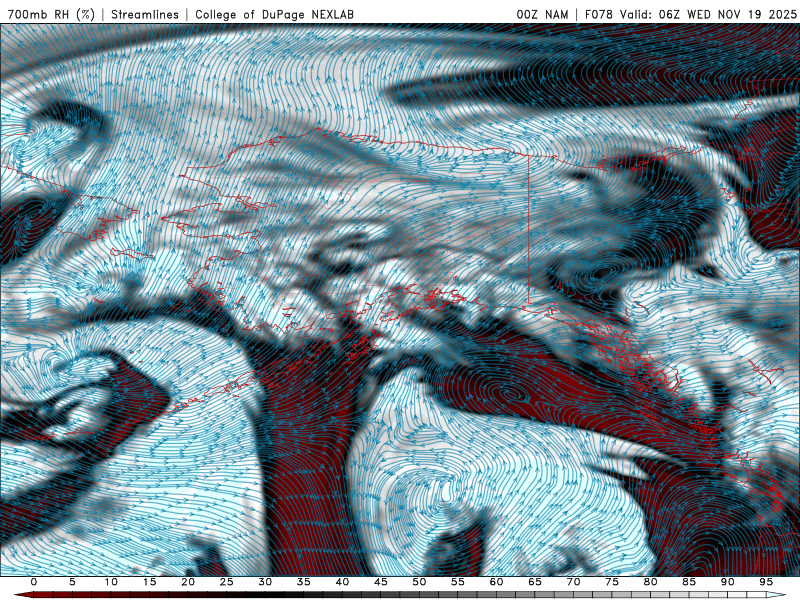Click the '95' tick label on the color scale

click(x=766, y=582)
